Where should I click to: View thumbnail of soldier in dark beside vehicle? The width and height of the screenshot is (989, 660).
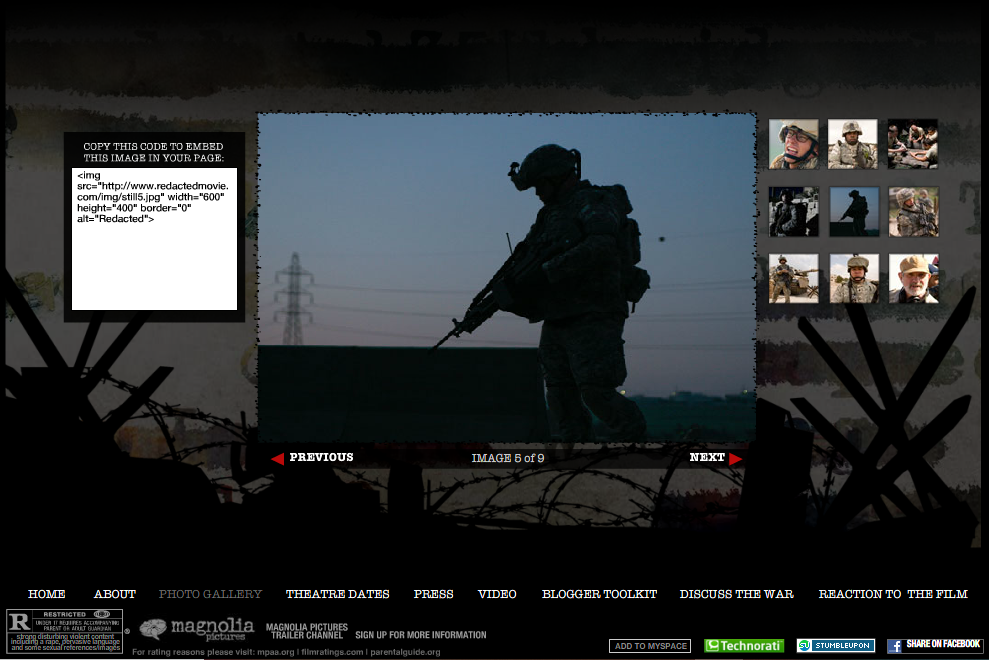pyautogui.click(x=793, y=212)
